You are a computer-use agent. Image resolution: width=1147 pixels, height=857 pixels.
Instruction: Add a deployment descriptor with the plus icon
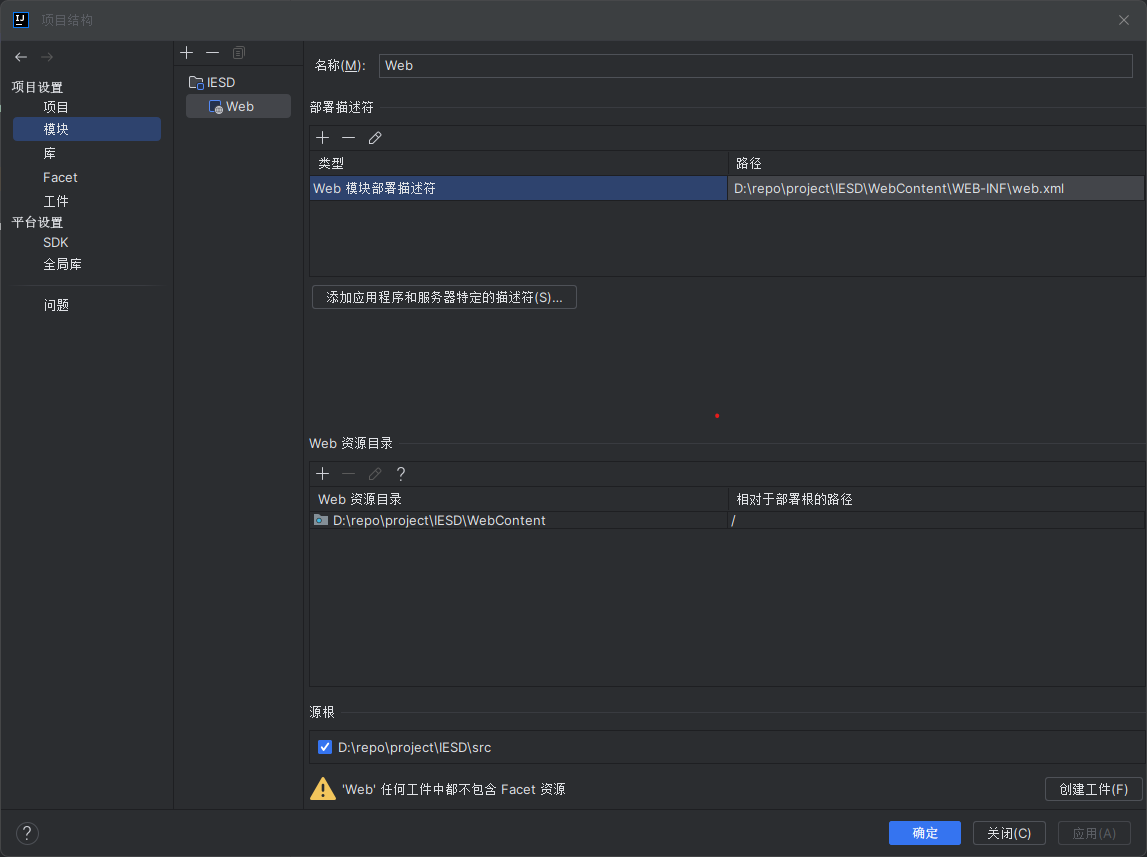[323, 137]
